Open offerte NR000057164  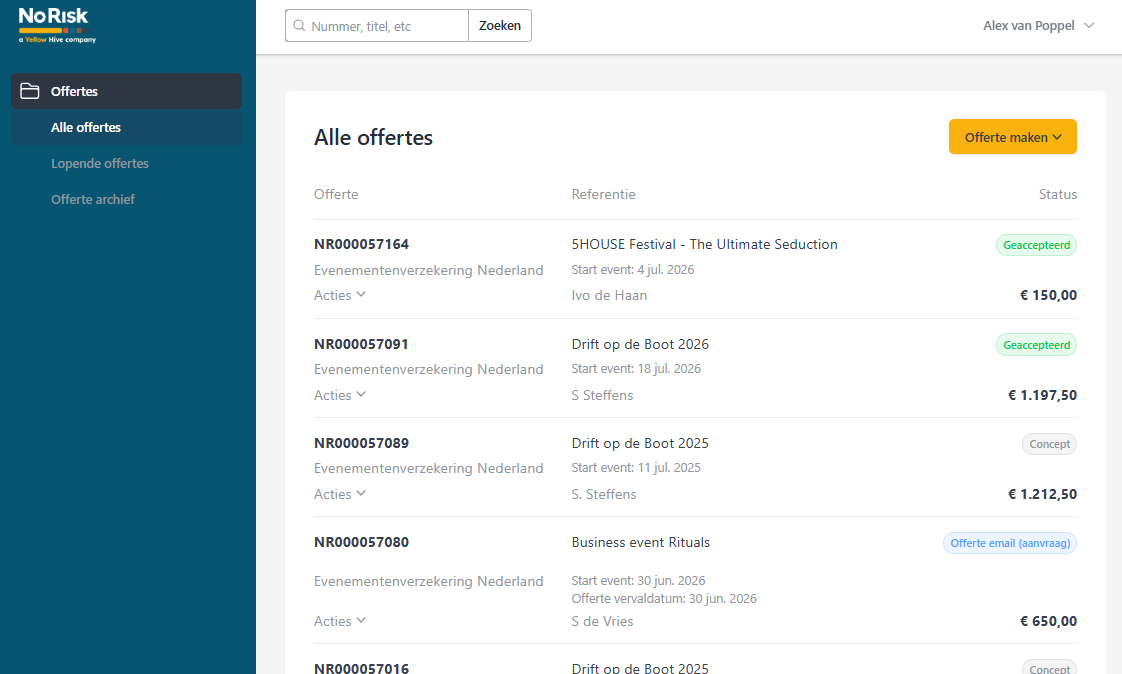(x=361, y=244)
